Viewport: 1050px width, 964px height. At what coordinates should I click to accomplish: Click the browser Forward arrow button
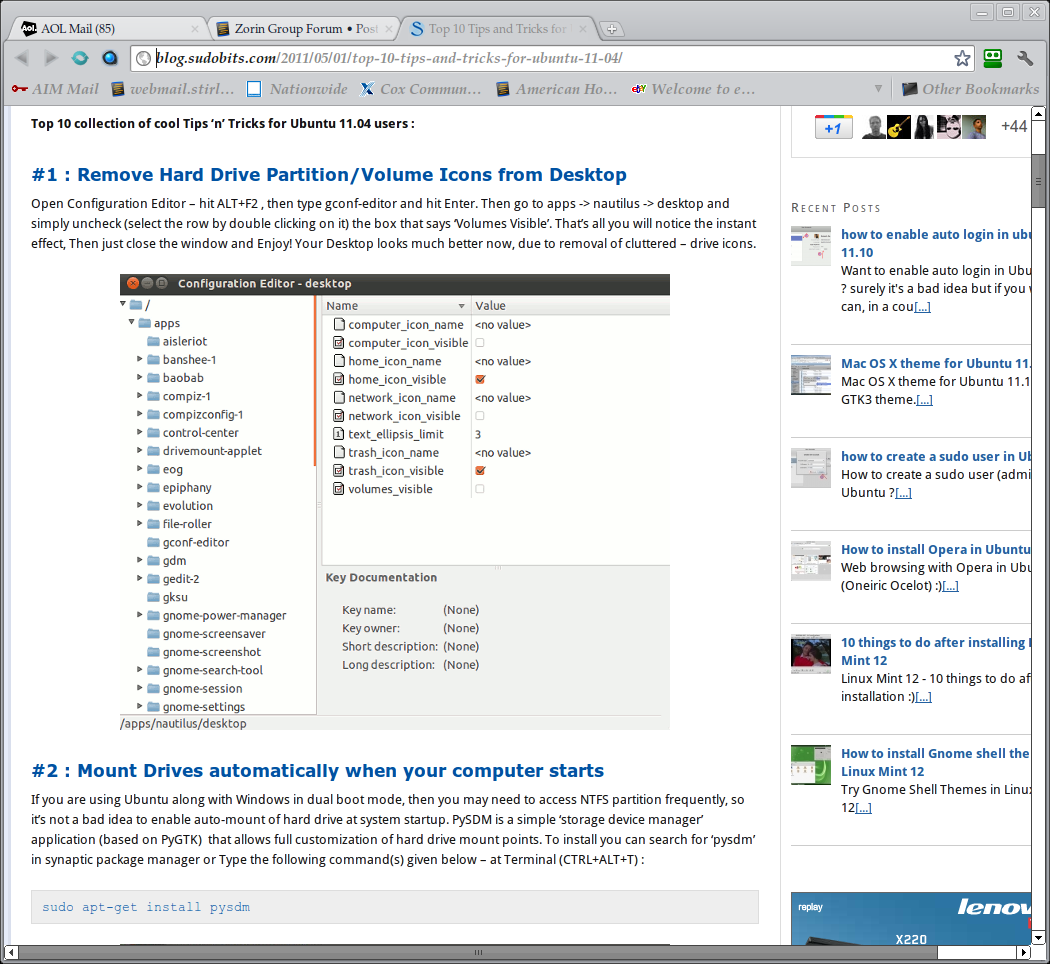coord(51,58)
